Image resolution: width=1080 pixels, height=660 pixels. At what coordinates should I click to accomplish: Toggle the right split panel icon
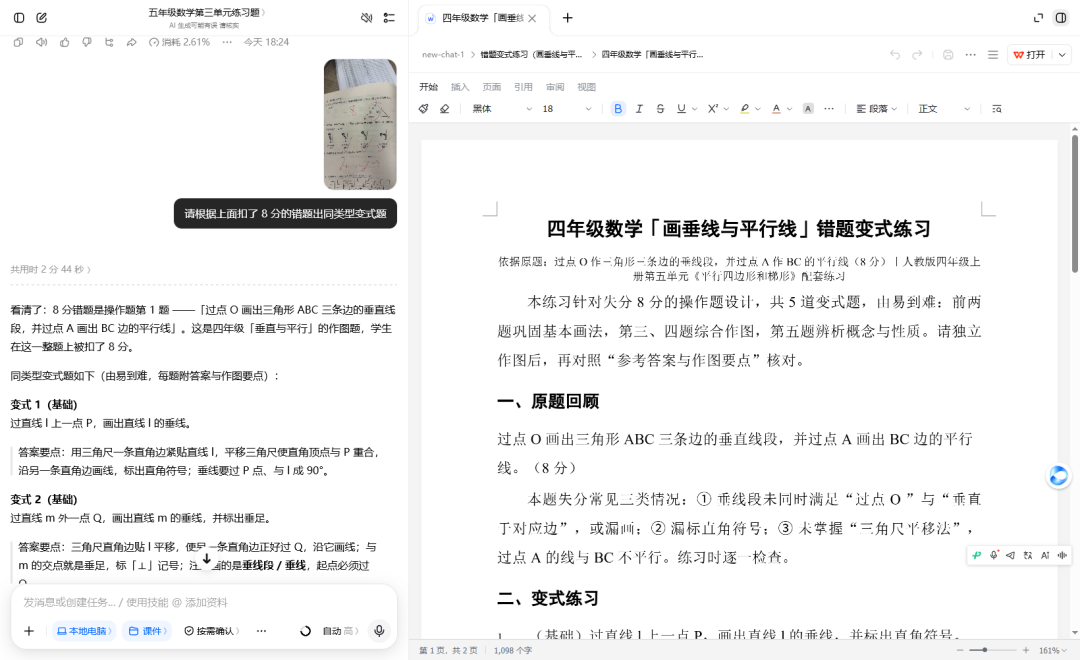coord(1061,18)
